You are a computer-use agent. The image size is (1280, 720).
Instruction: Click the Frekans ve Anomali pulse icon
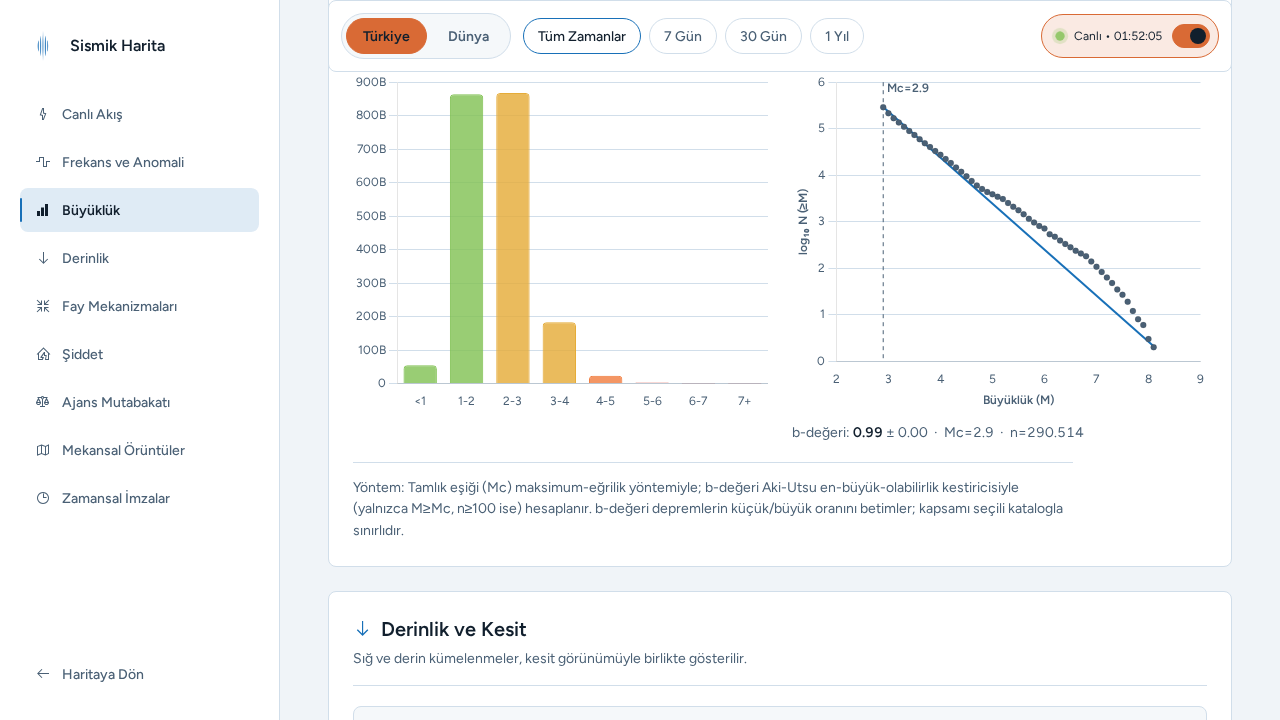coord(43,162)
